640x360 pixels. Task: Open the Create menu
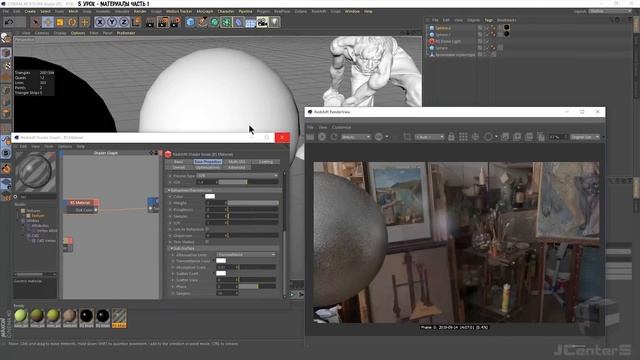(30, 11)
